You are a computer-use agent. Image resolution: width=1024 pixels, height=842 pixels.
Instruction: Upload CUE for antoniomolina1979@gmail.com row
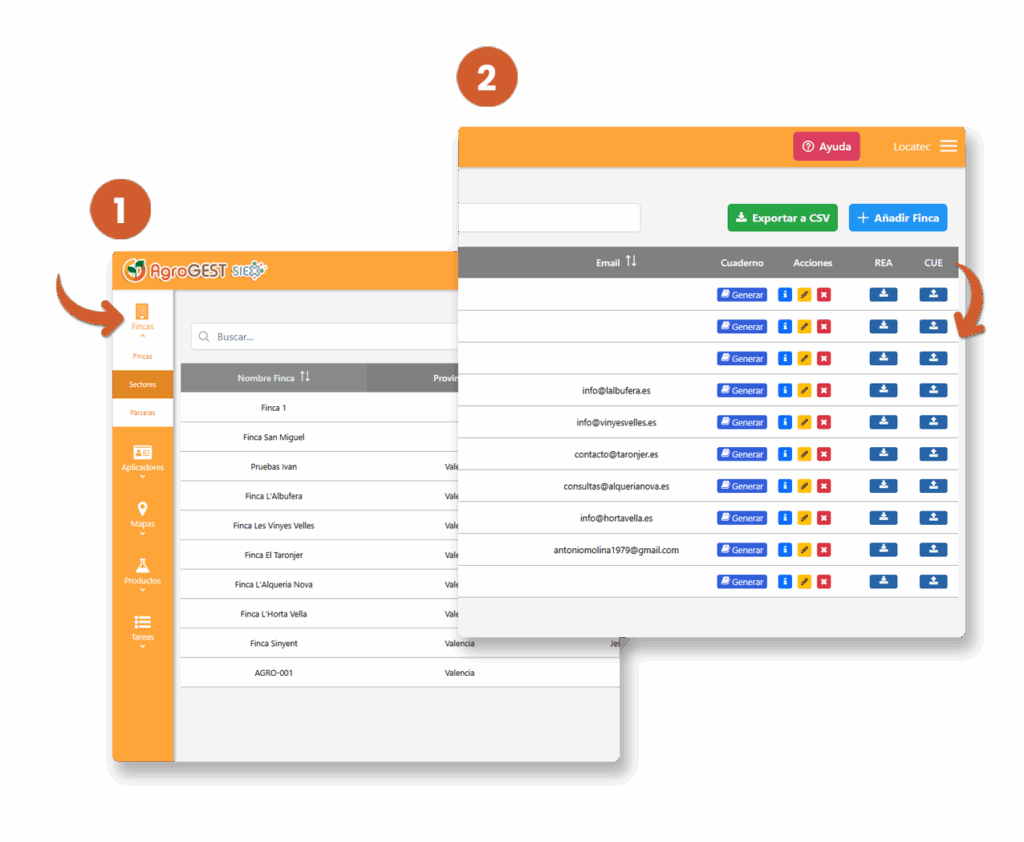[x=933, y=549]
